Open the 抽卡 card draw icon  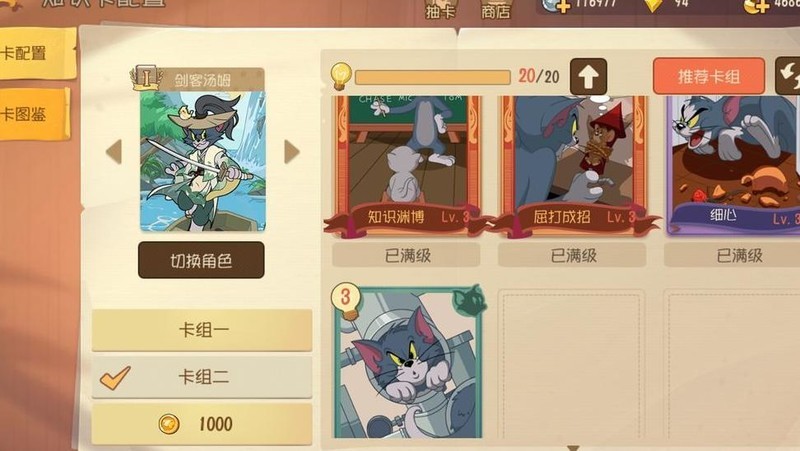coord(441,9)
